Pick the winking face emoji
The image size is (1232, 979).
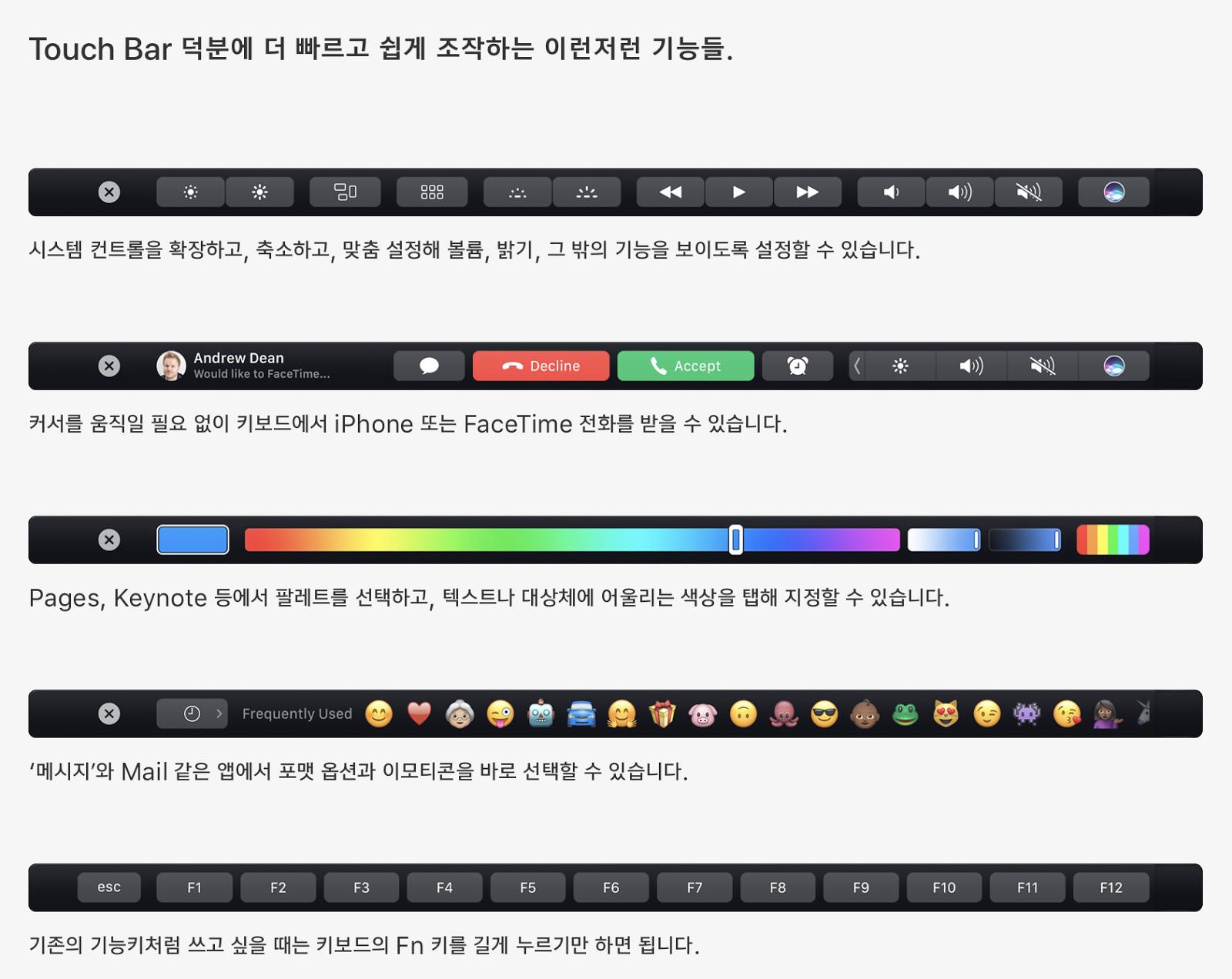point(987,714)
